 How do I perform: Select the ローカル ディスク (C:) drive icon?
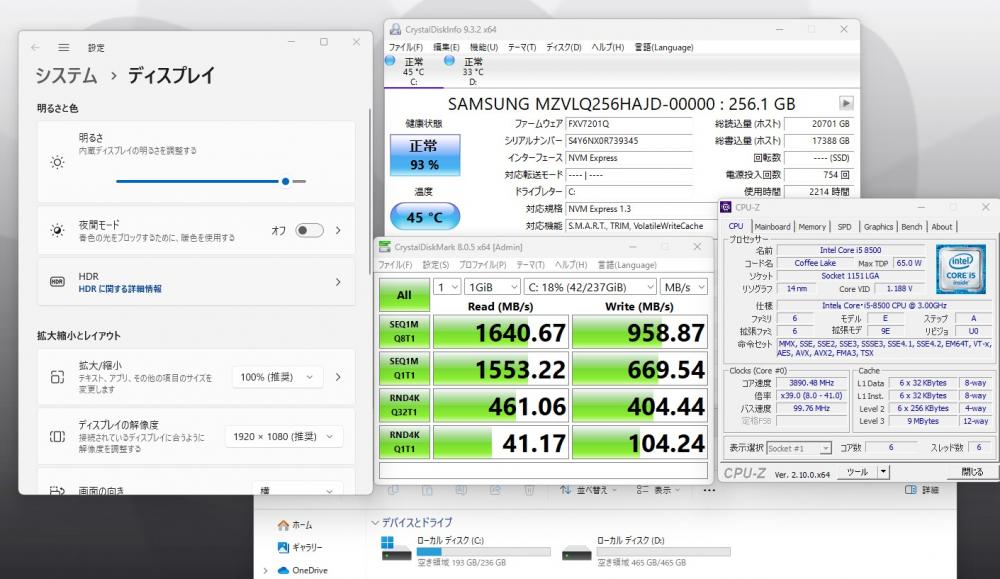396,549
